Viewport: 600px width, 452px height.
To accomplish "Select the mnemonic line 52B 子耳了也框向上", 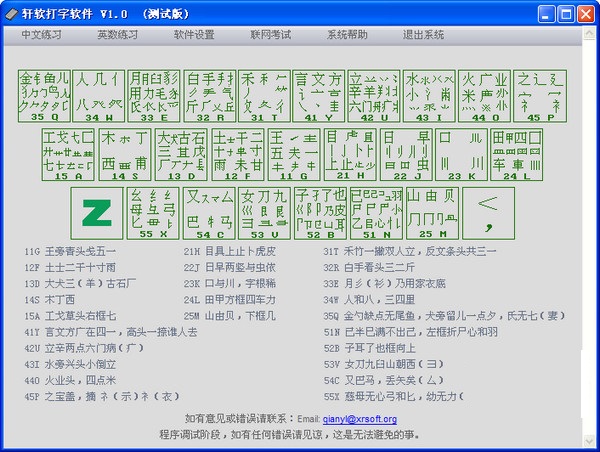I will coord(370,348).
